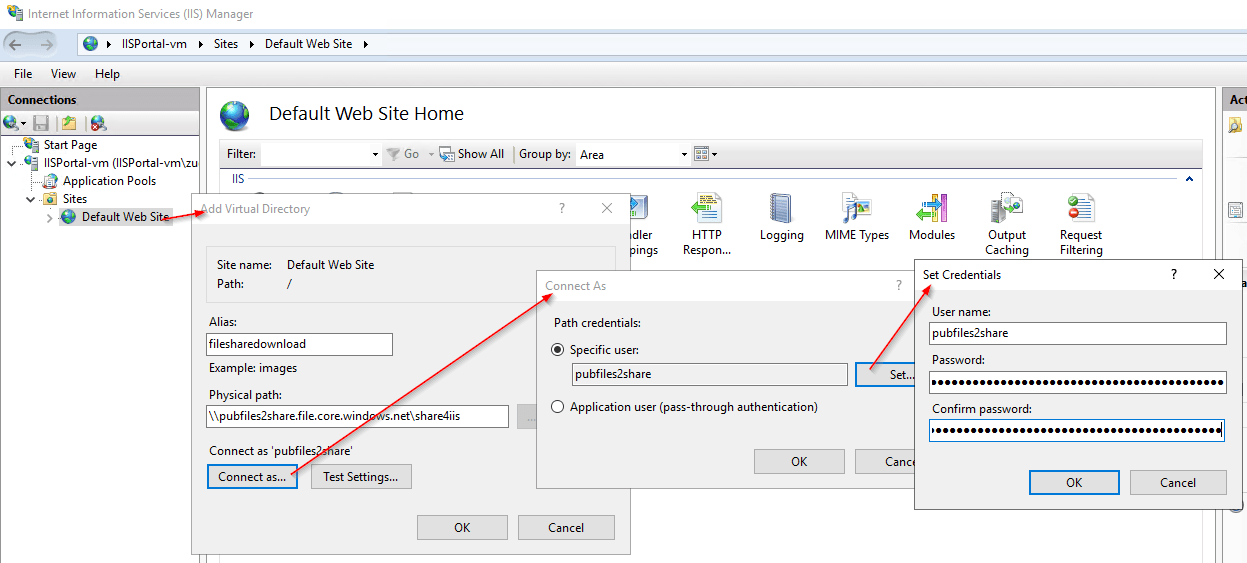Click the Up folder icon in Connections toolbar
This screenshot has height=563, width=1247.
tap(69, 123)
